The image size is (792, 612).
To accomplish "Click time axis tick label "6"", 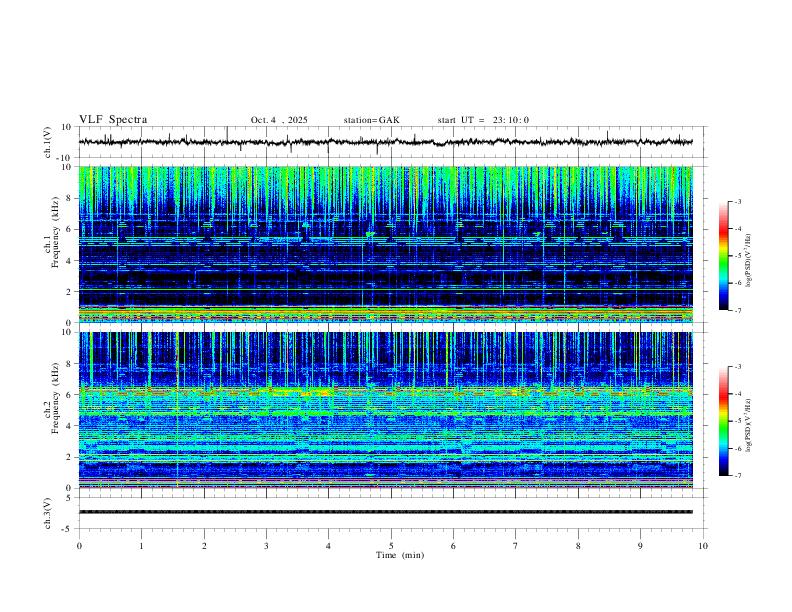I will click(x=453, y=546).
